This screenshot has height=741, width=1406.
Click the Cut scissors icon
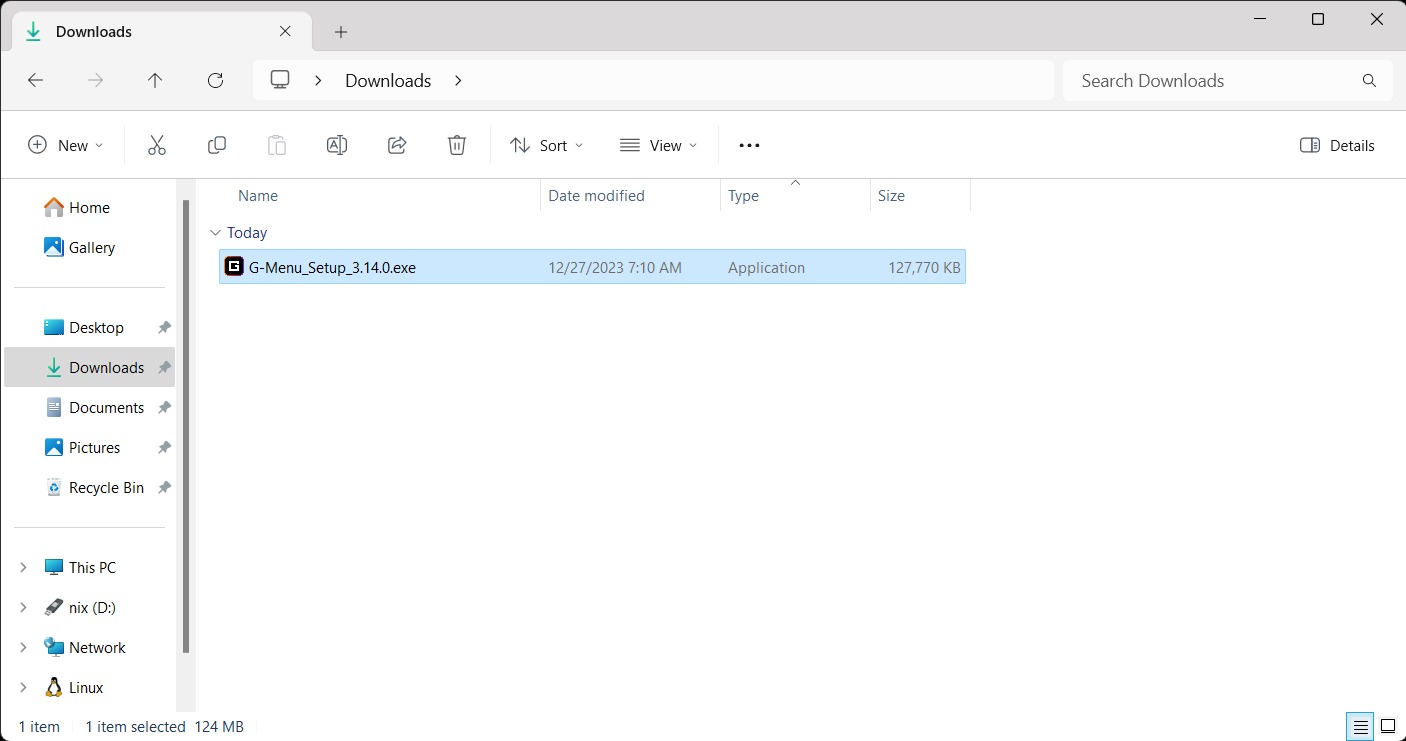(157, 145)
